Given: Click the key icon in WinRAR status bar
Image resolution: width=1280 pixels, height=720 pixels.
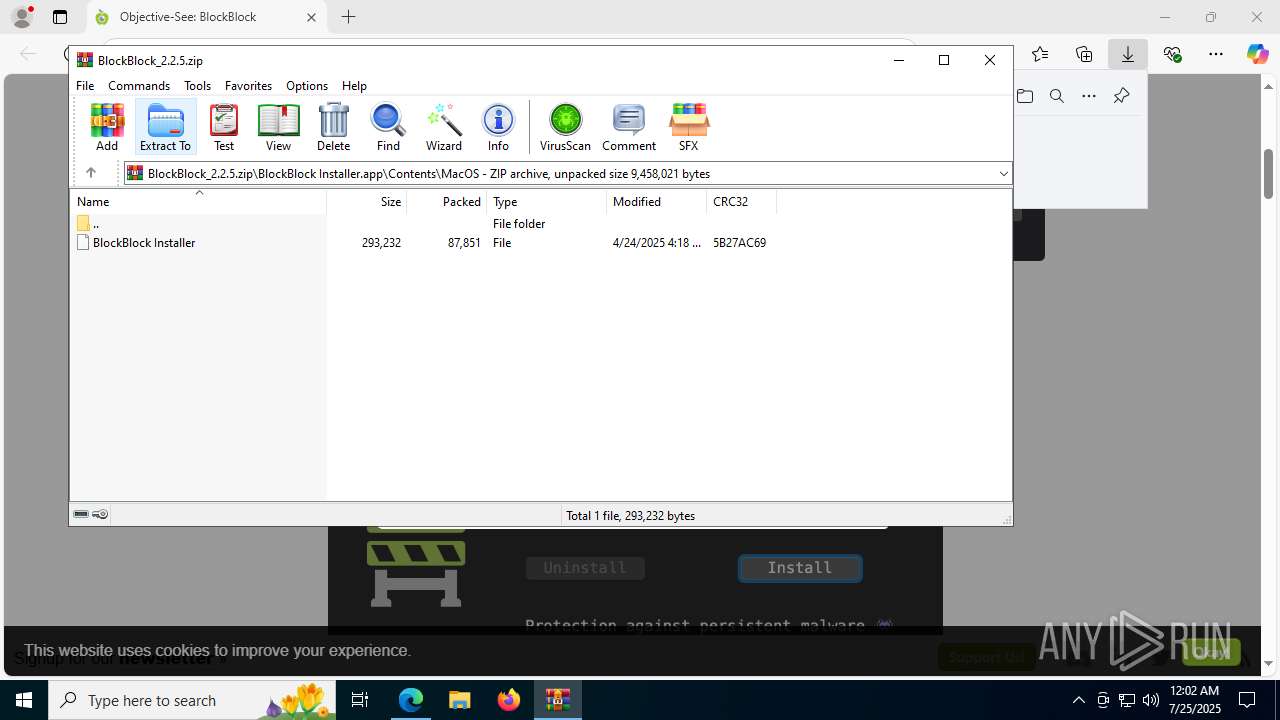Looking at the screenshot, I should (x=100, y=514).
